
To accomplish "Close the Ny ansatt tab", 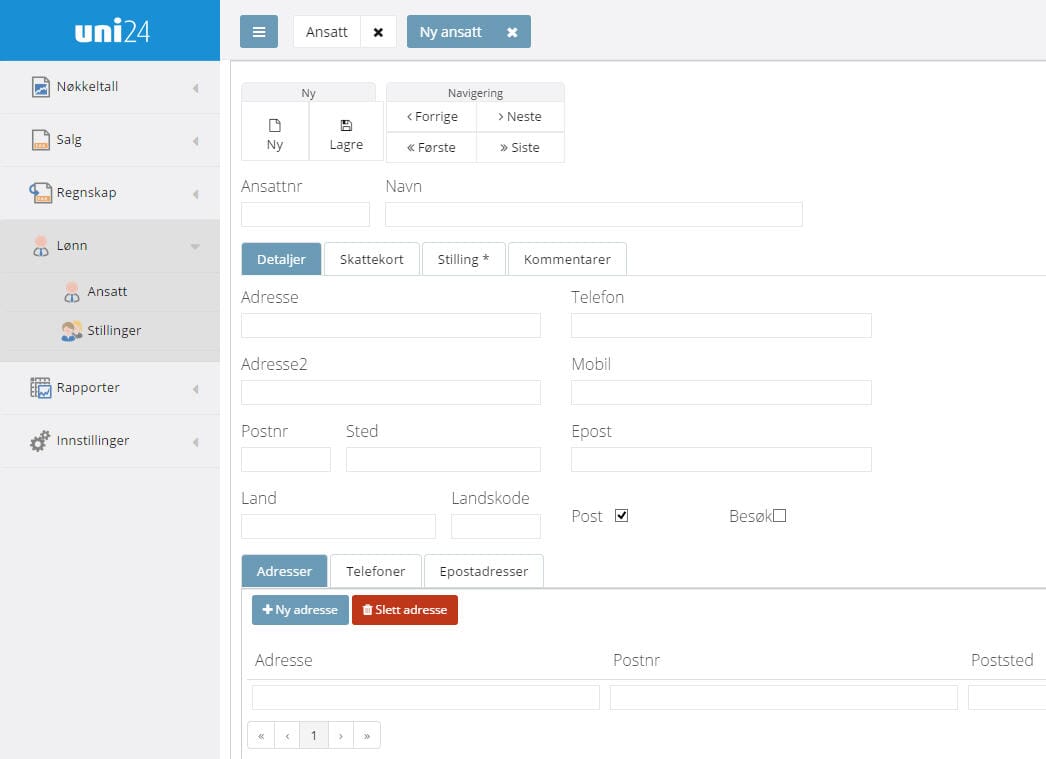I will pos(512,32).
